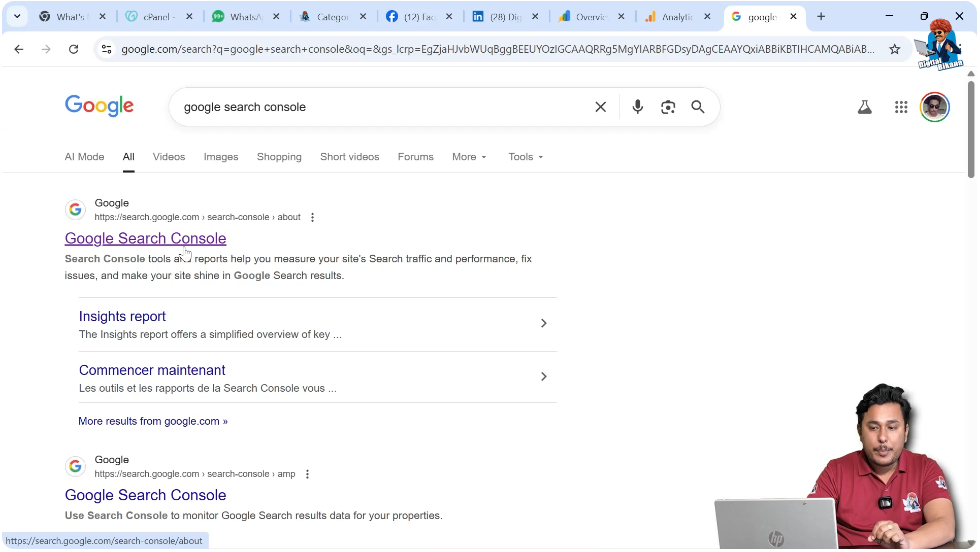
Task: Focus the Google search input field
Action: [381, 107]
